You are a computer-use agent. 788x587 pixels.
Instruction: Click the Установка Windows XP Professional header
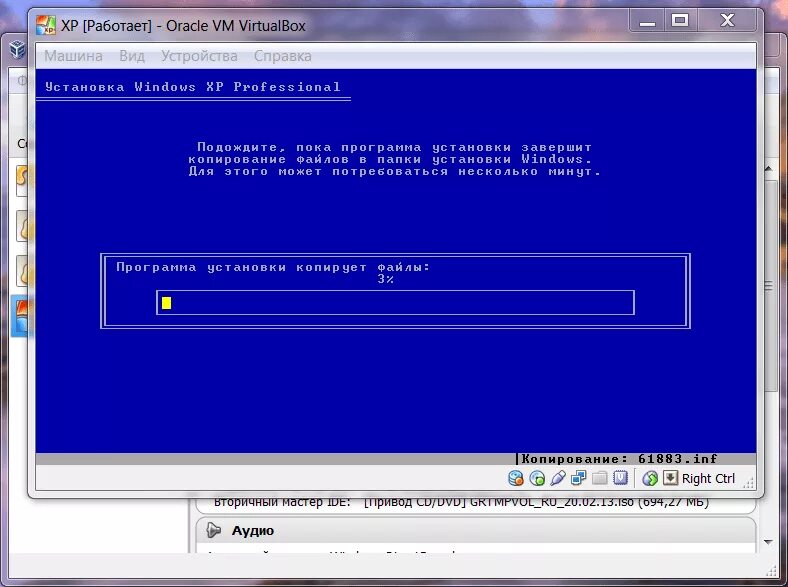coord(192,87)
